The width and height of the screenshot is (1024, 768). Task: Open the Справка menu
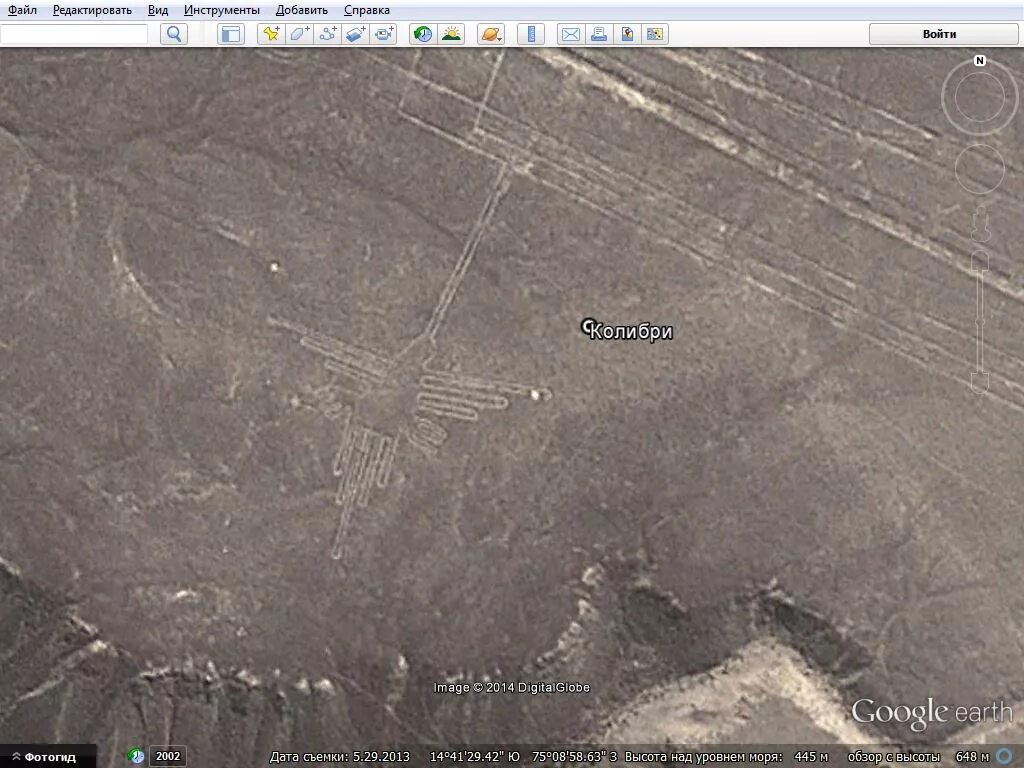click(x=366, y=10)
